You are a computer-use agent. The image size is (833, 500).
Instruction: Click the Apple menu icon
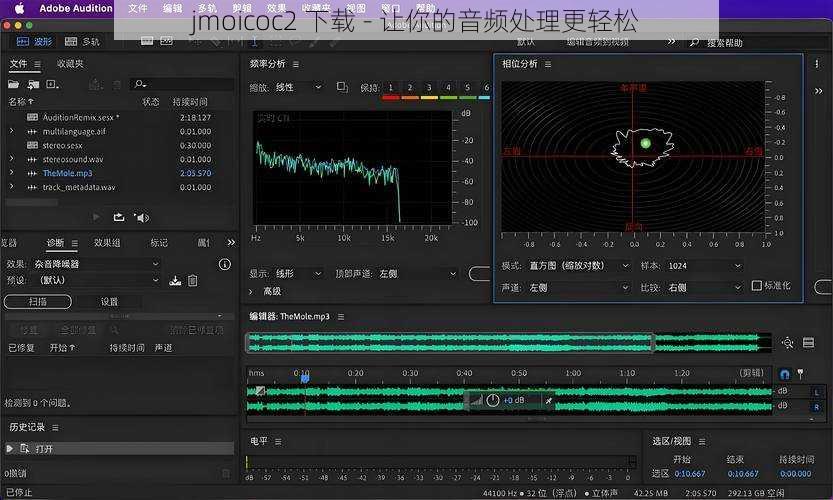tap(19, 8)
